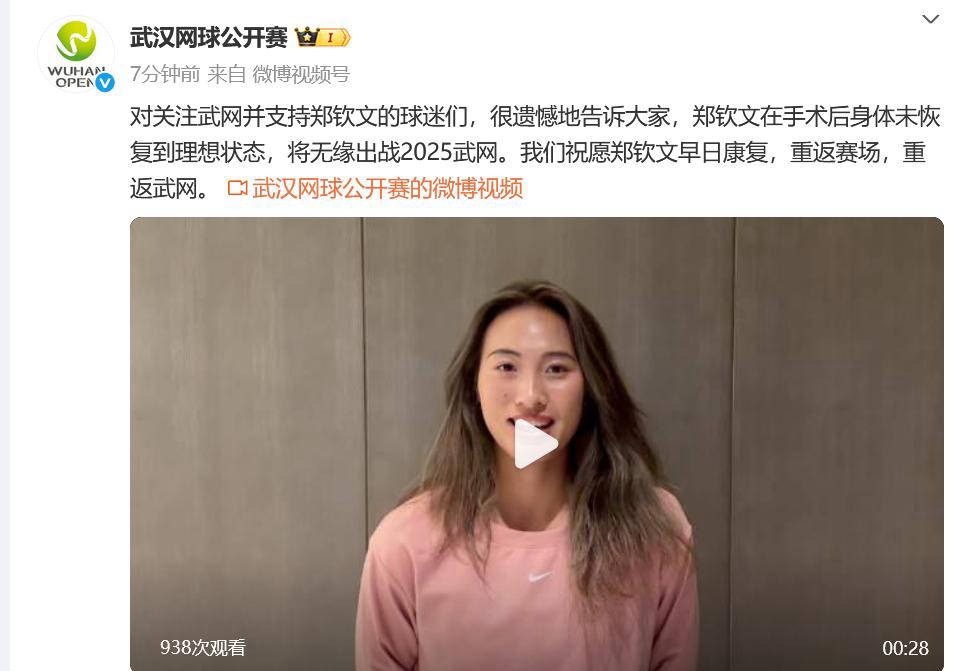Click the 00:28 video duration label
Viewport: 970px width, 671px height.
(x=905, y=648)
